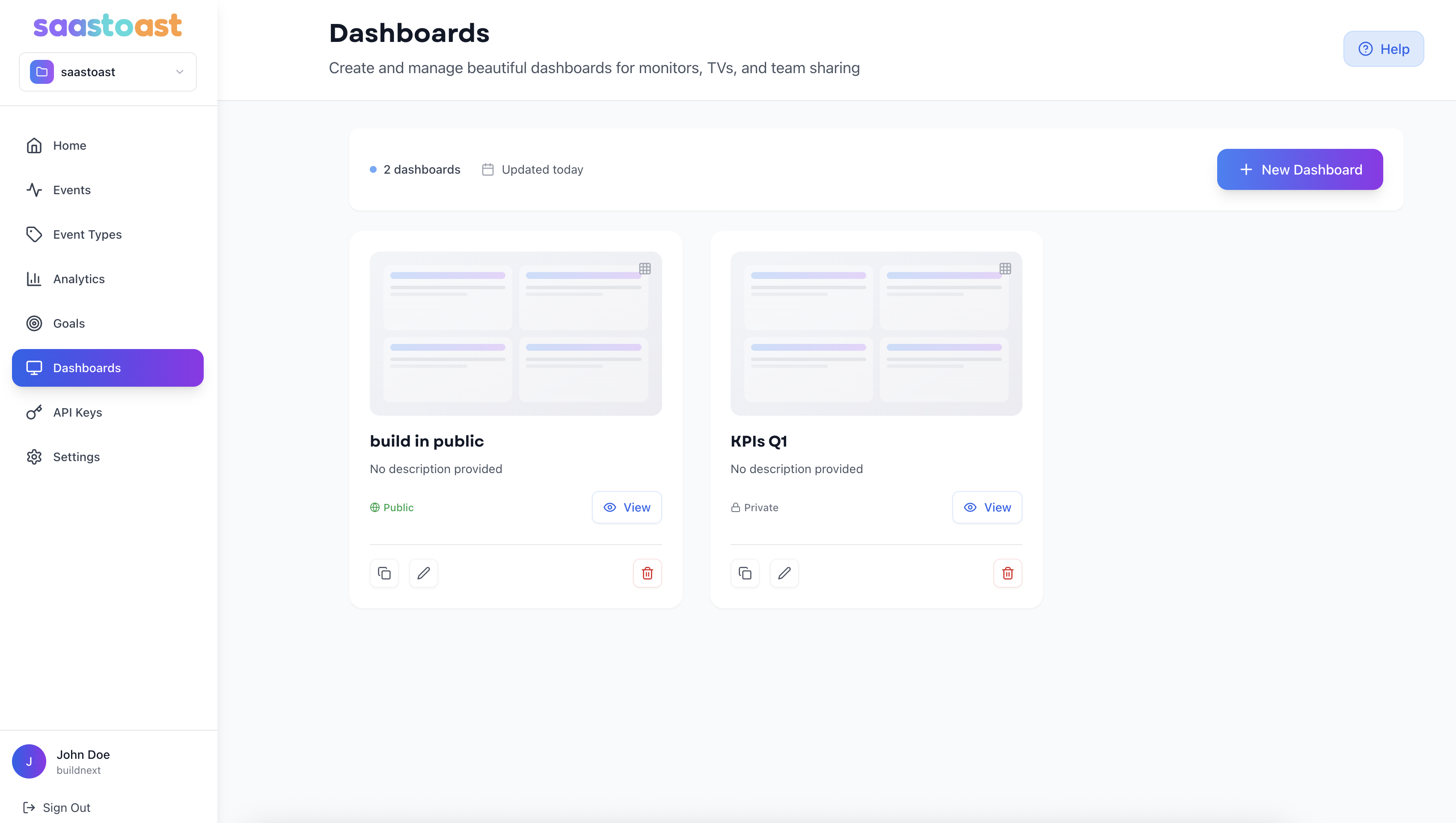View the KPIs Q1 dashboard
1456x823 pixels.
point(987,507)
